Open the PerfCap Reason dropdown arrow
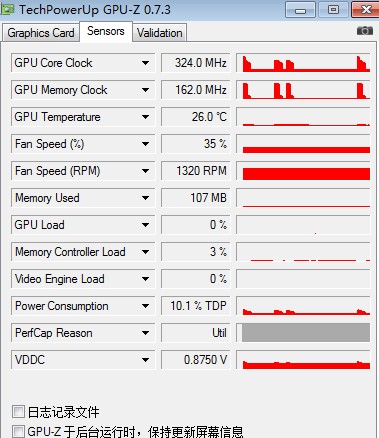 pyautogui.click(x=145, y=333)
